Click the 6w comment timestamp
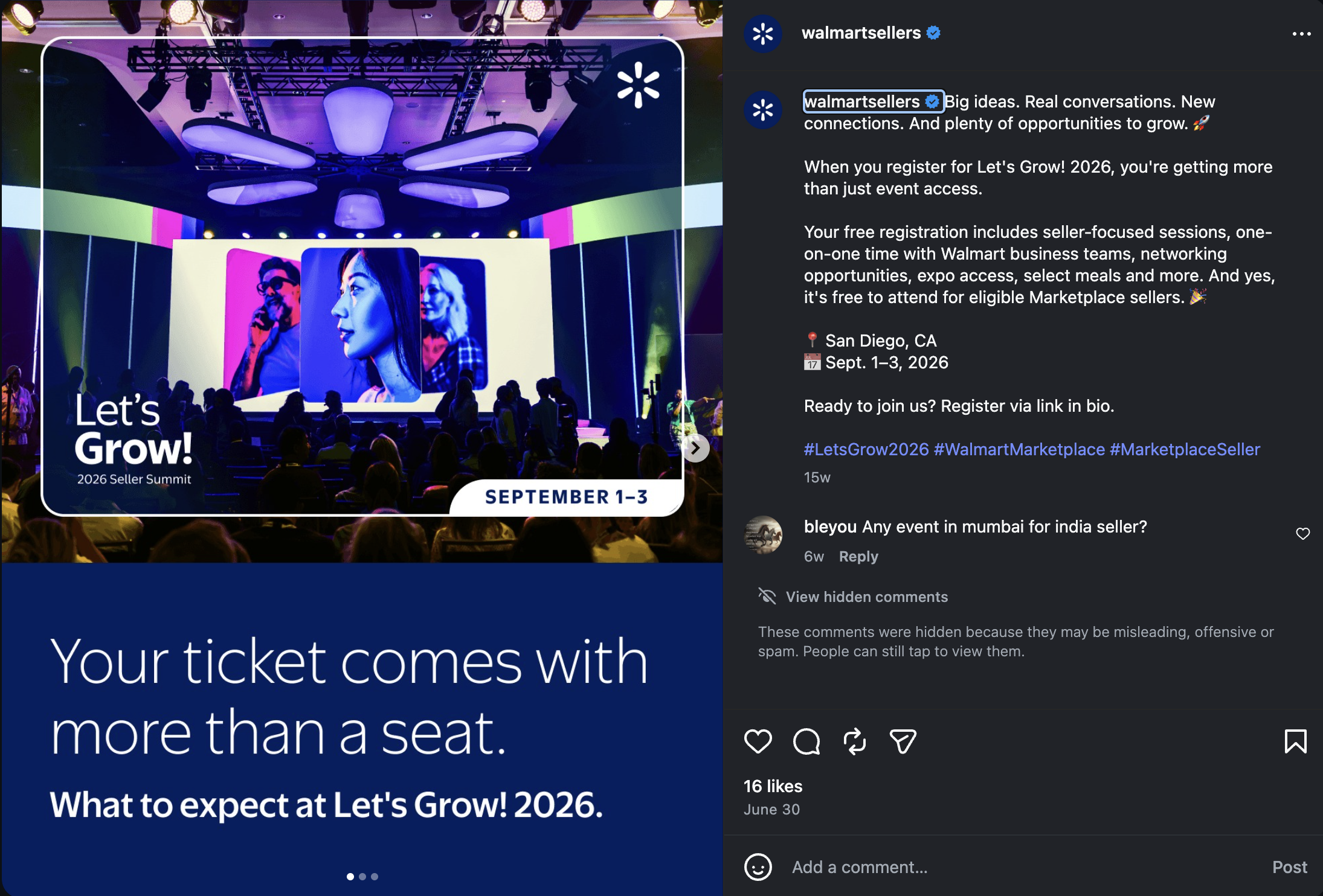Viewport: 1323px width, 896px height. [x=814, y=557]
